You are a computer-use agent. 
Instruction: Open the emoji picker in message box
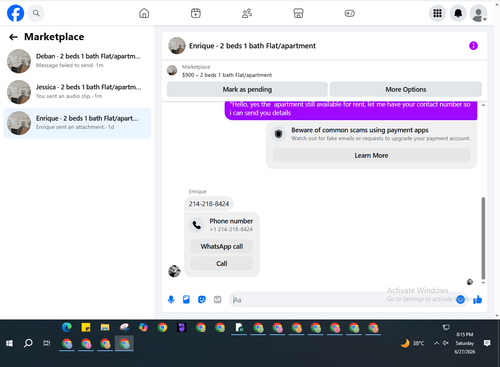pyautogui.click(x=460, y=299)
